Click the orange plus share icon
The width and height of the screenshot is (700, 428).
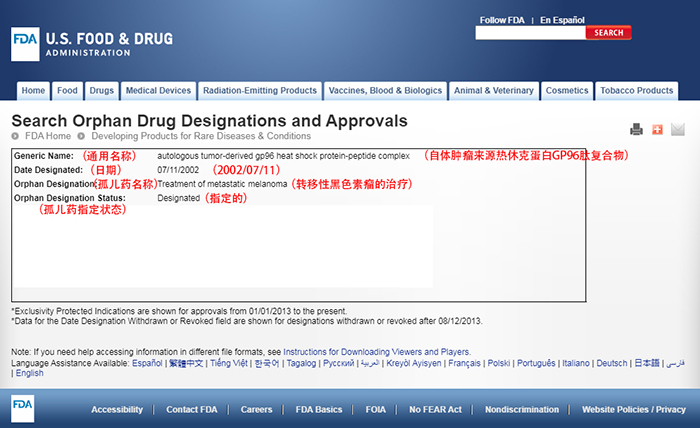tap(657, 129)
